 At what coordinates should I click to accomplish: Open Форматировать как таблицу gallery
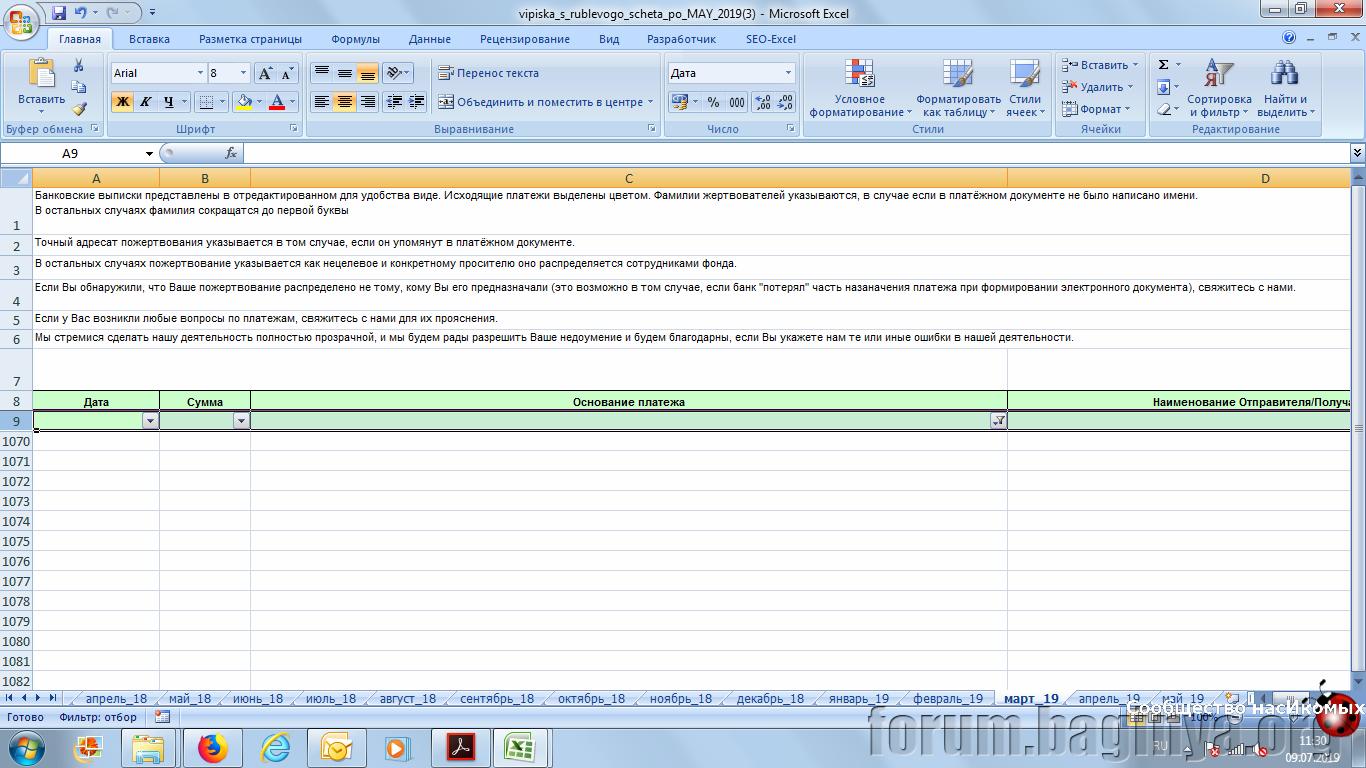click(958, 88)
